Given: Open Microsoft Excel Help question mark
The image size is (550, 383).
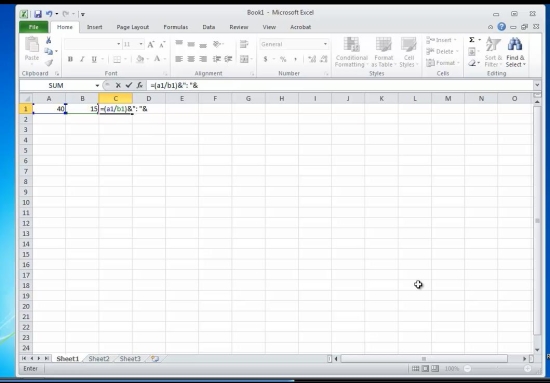Looking at the screenshot, I should 502,27.
